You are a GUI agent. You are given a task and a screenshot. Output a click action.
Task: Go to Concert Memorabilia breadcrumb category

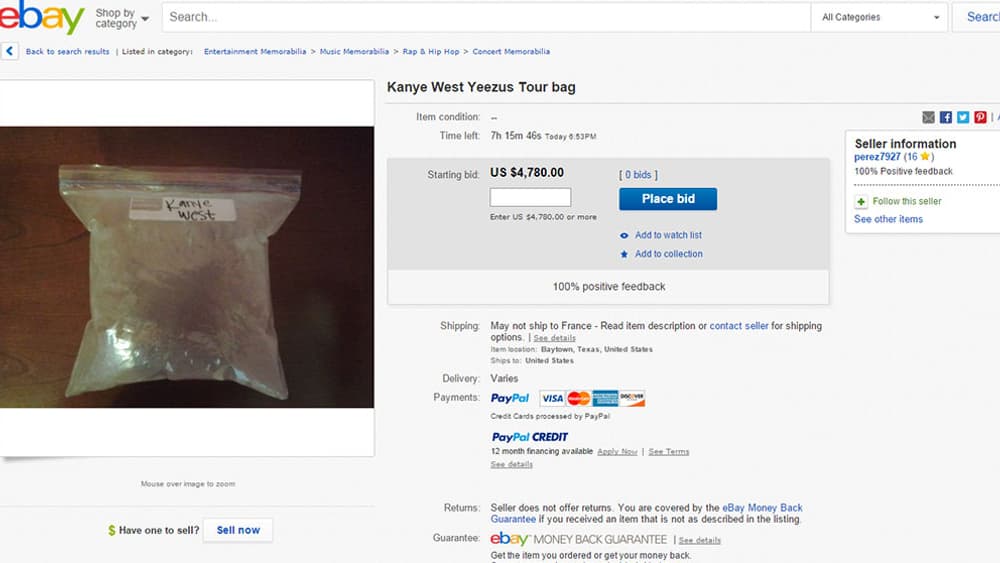click(511, 51)
